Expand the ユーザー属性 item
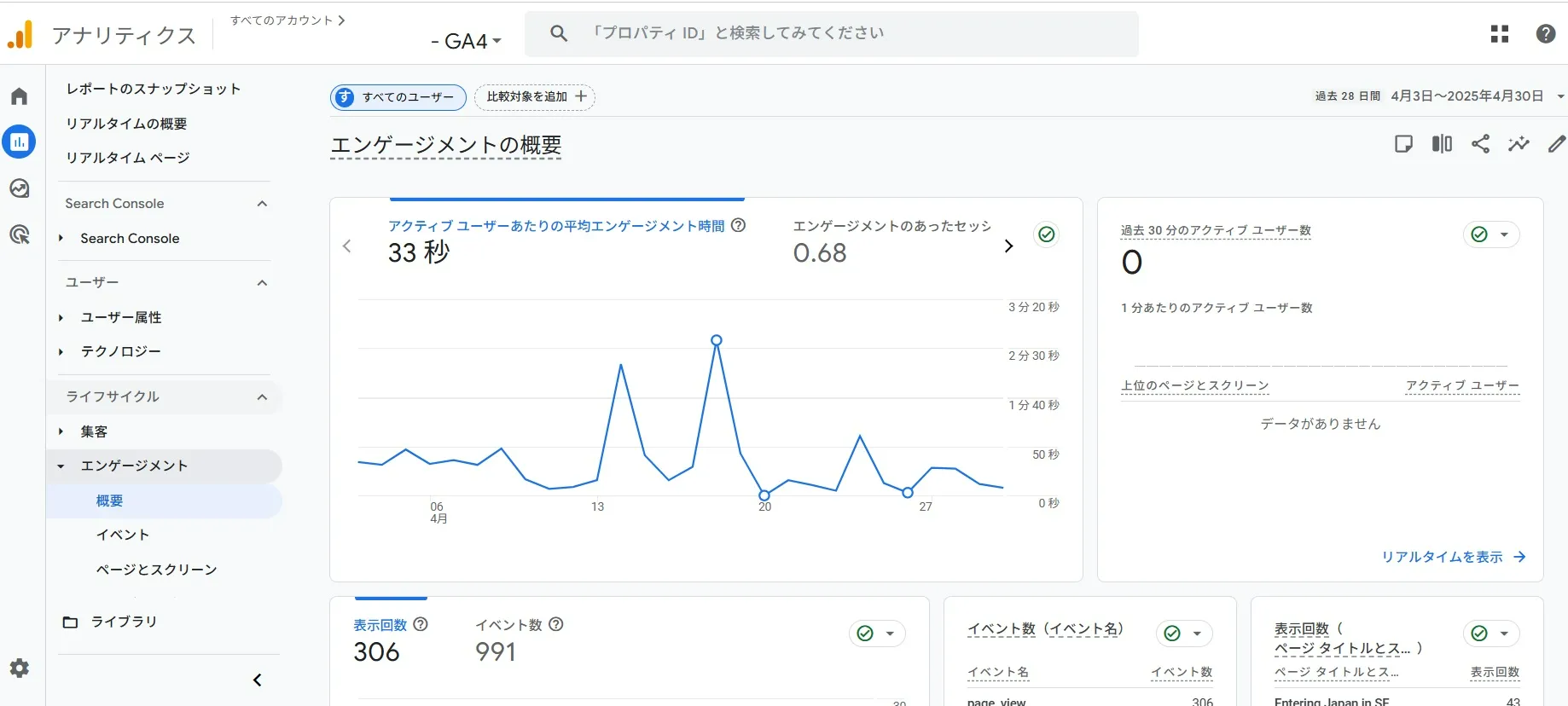This screenshot has width=1568, height=706. [x=61, y=317]
